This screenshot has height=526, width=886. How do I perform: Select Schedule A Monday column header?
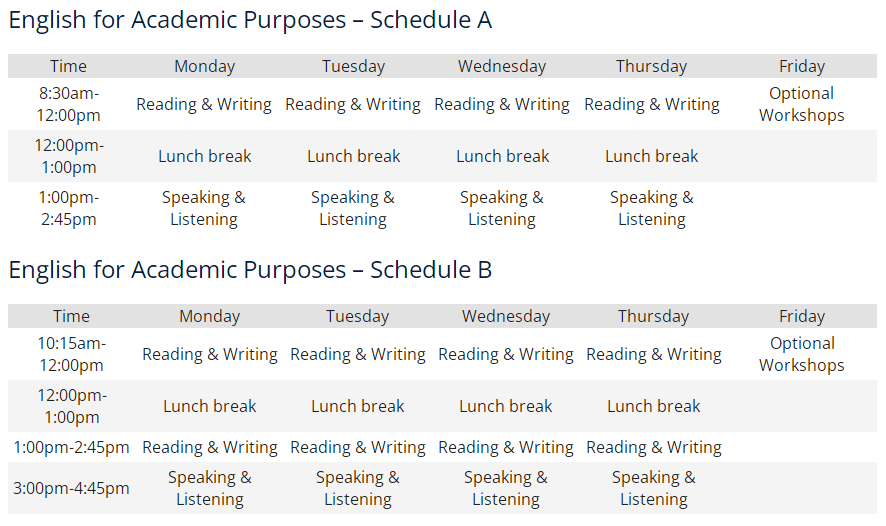pos(204,66)
